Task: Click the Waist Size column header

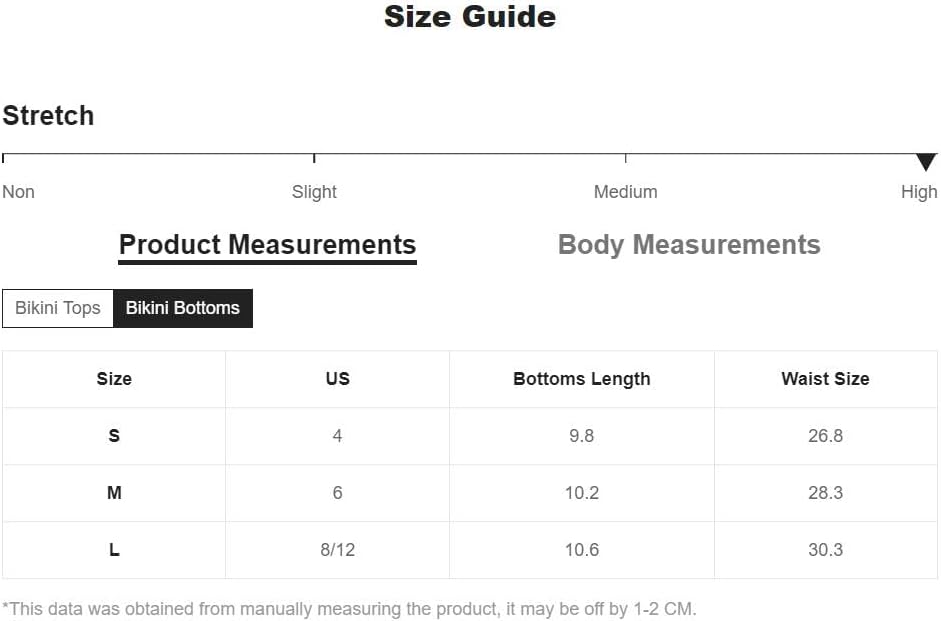Action: [x=825, y=379]
